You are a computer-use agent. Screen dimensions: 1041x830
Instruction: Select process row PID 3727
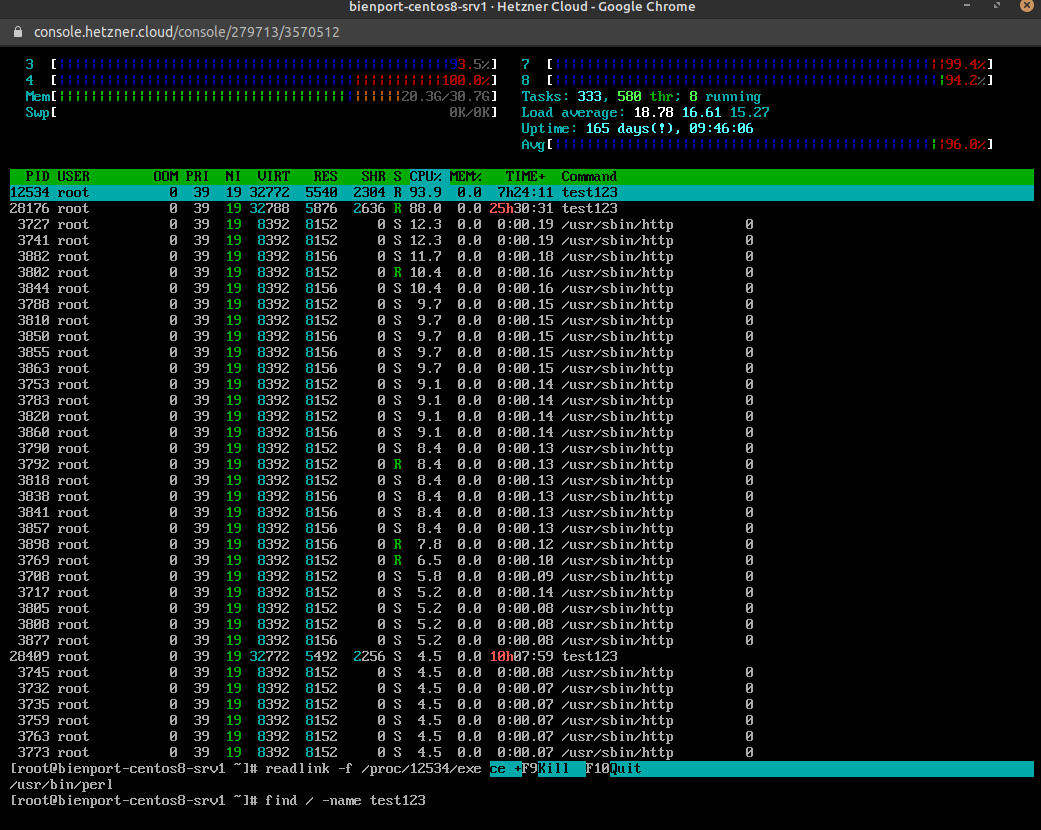pyautogui.click(x=521, y=224)
